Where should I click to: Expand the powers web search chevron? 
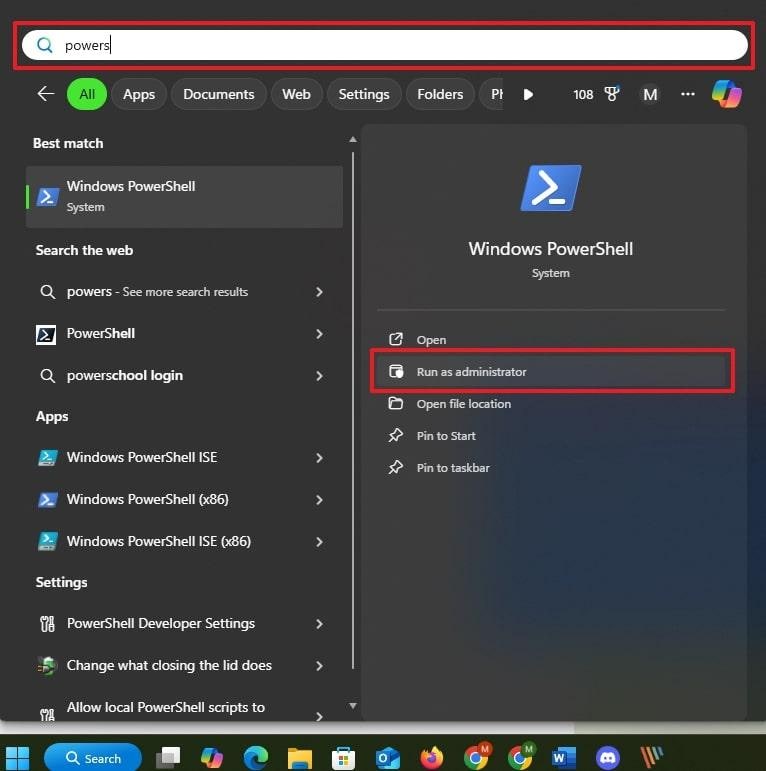[x=320, y=292]
